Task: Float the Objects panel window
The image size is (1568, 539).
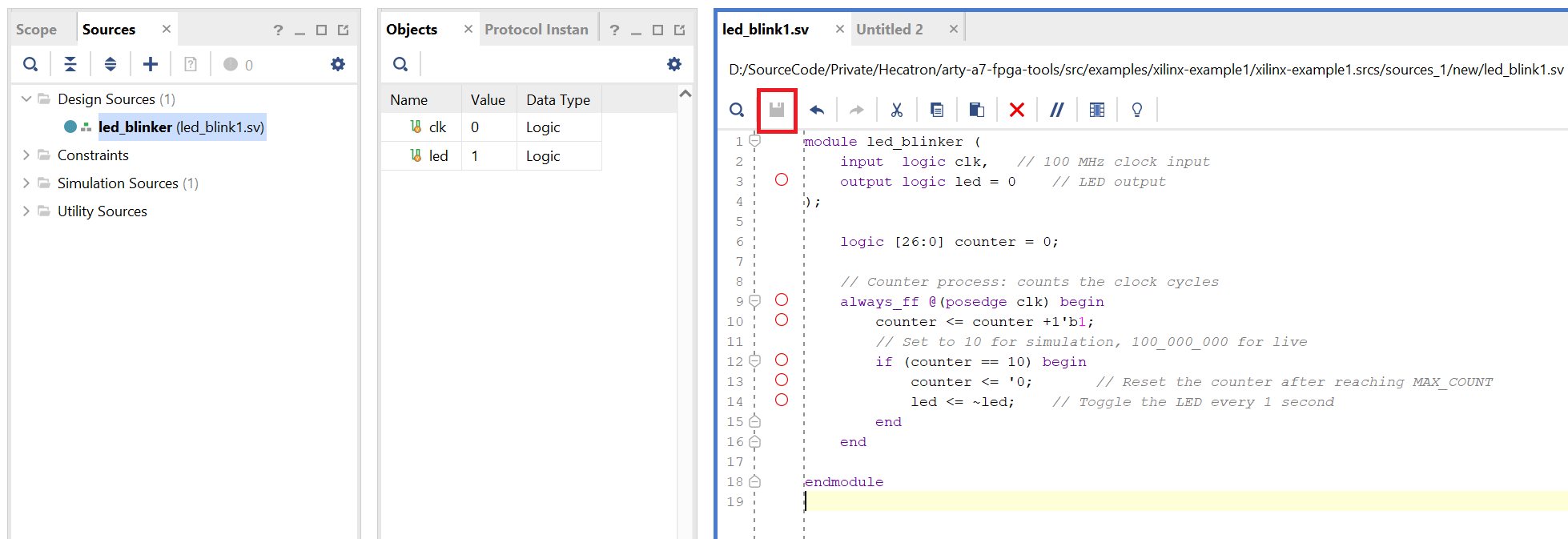Action: pos(680,30)
